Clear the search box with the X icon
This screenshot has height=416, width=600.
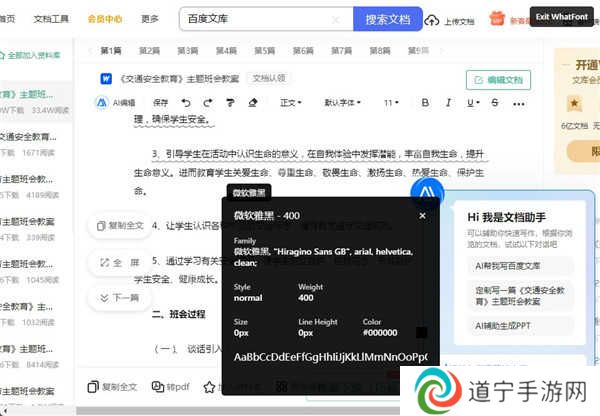(x=336, y=19)
